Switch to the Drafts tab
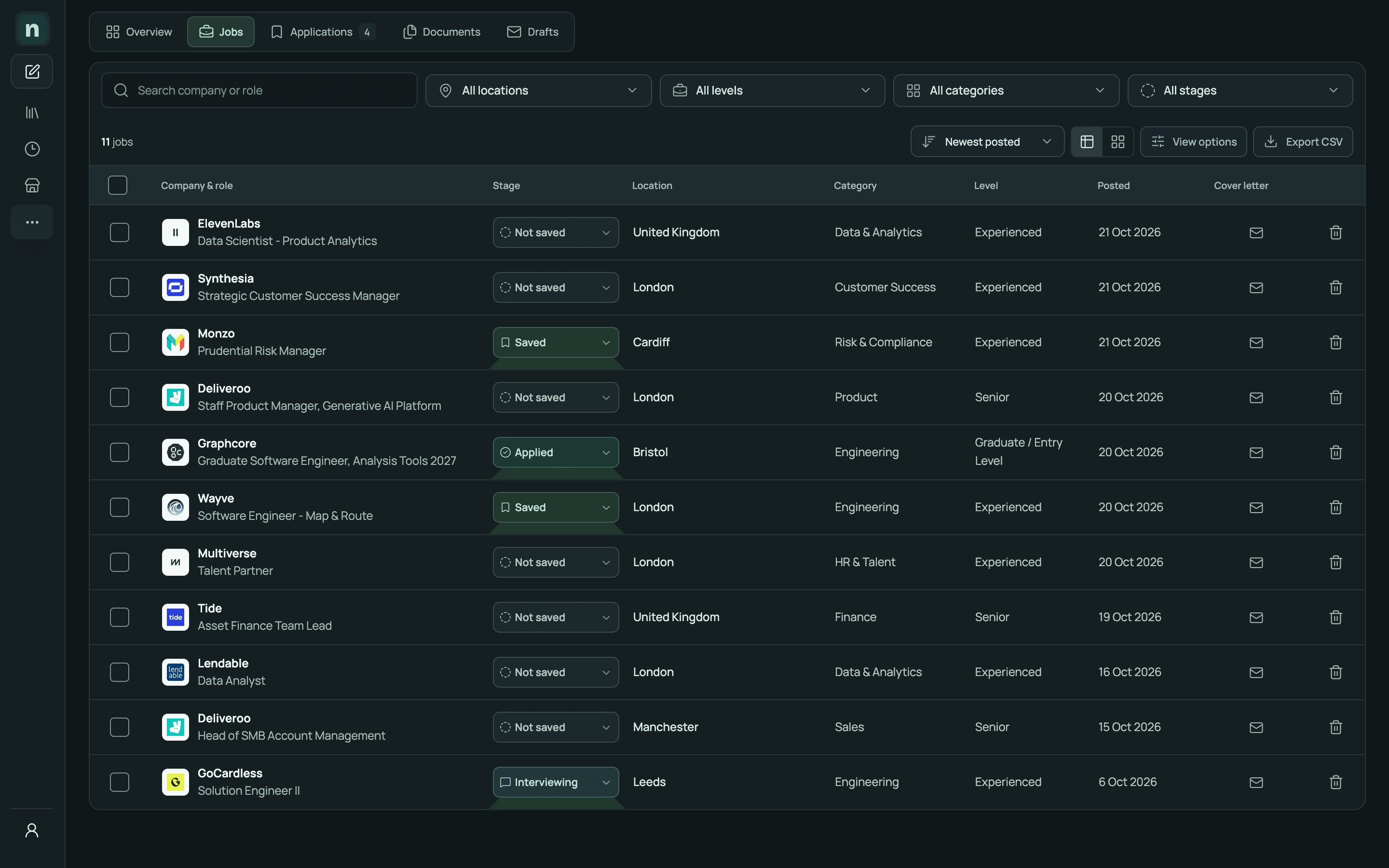Screen dimensions: 1389x868 coord(532,32)
